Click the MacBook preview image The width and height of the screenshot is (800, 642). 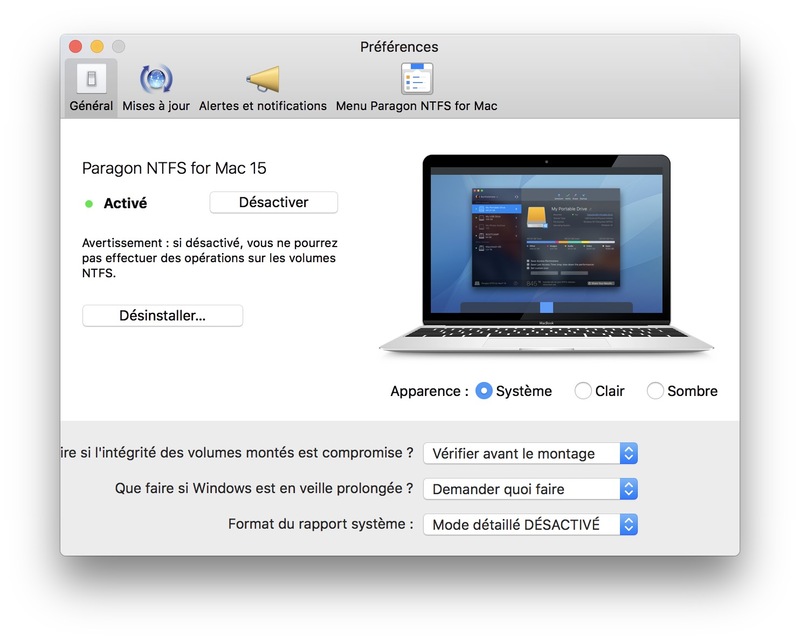pyautogui.click(x=546, y=254)
